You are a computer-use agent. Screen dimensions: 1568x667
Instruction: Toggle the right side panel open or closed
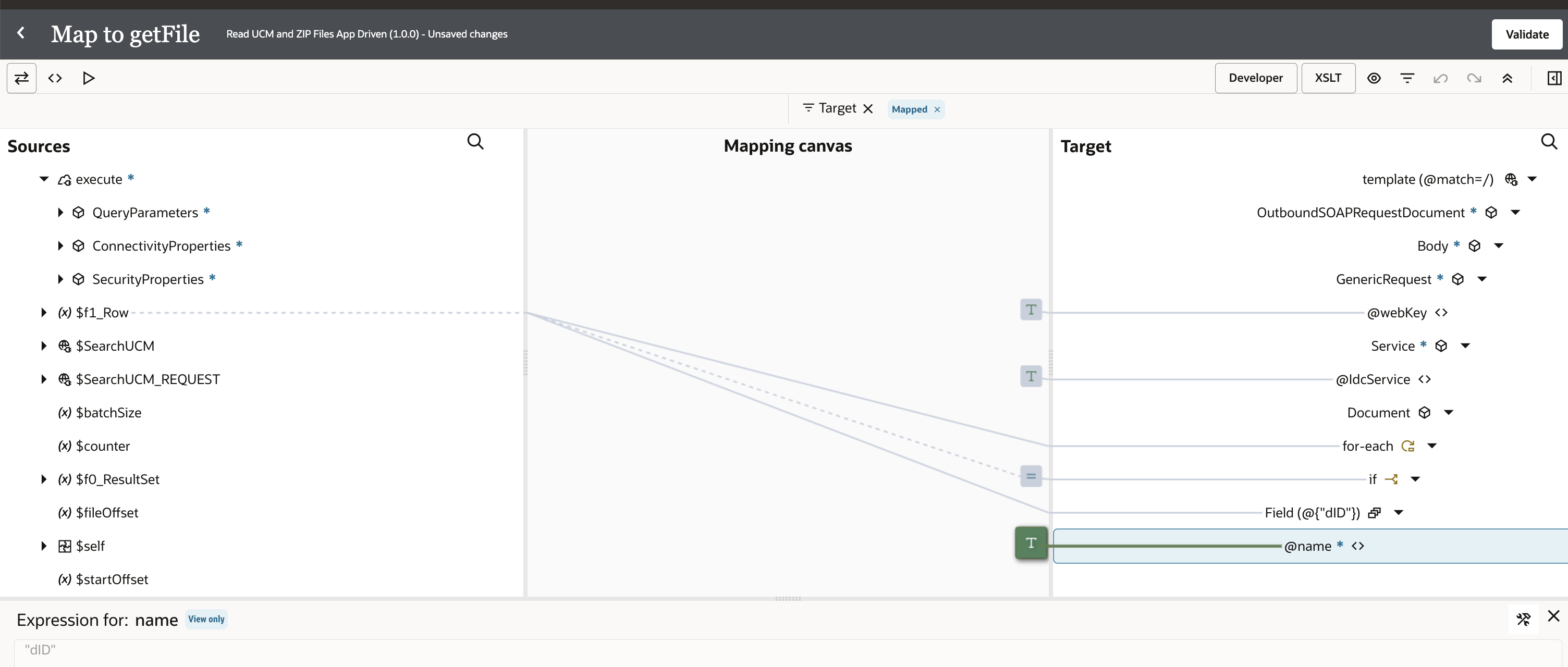coord(1554,78)
